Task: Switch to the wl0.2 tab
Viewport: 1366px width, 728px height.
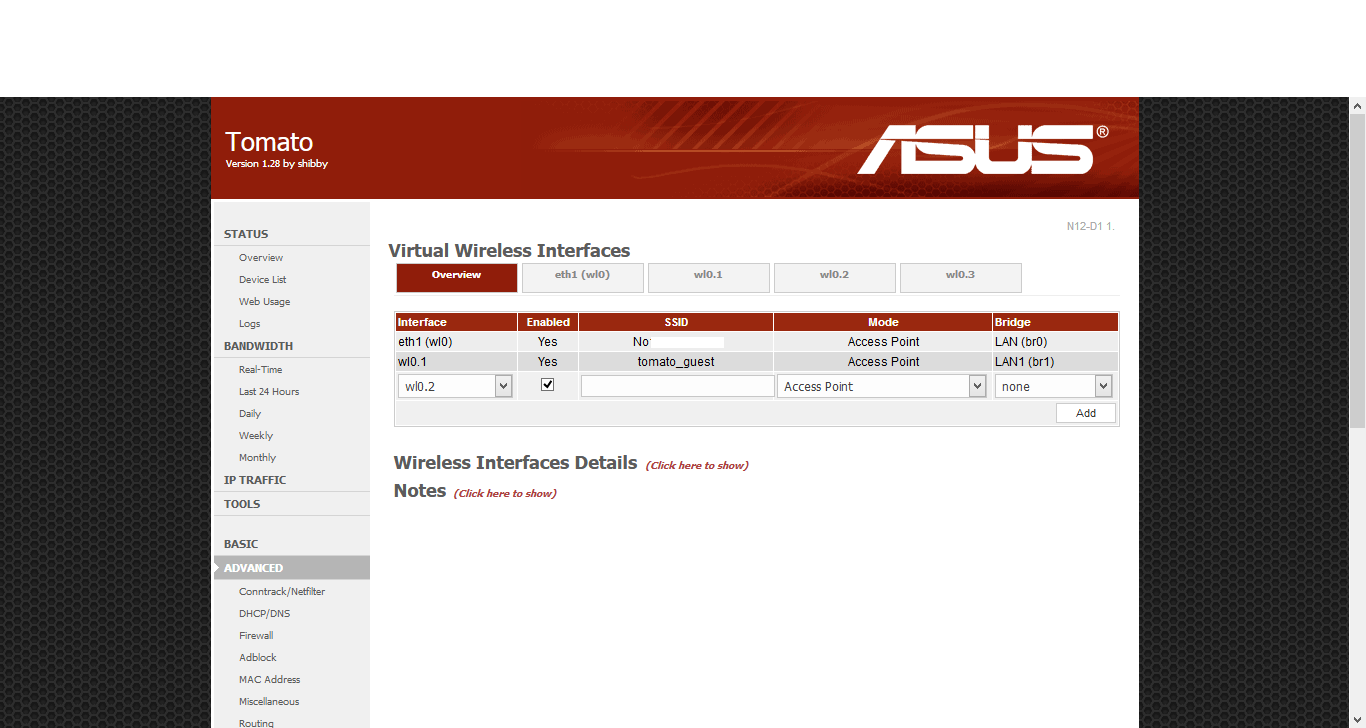Action: (835, 277)
